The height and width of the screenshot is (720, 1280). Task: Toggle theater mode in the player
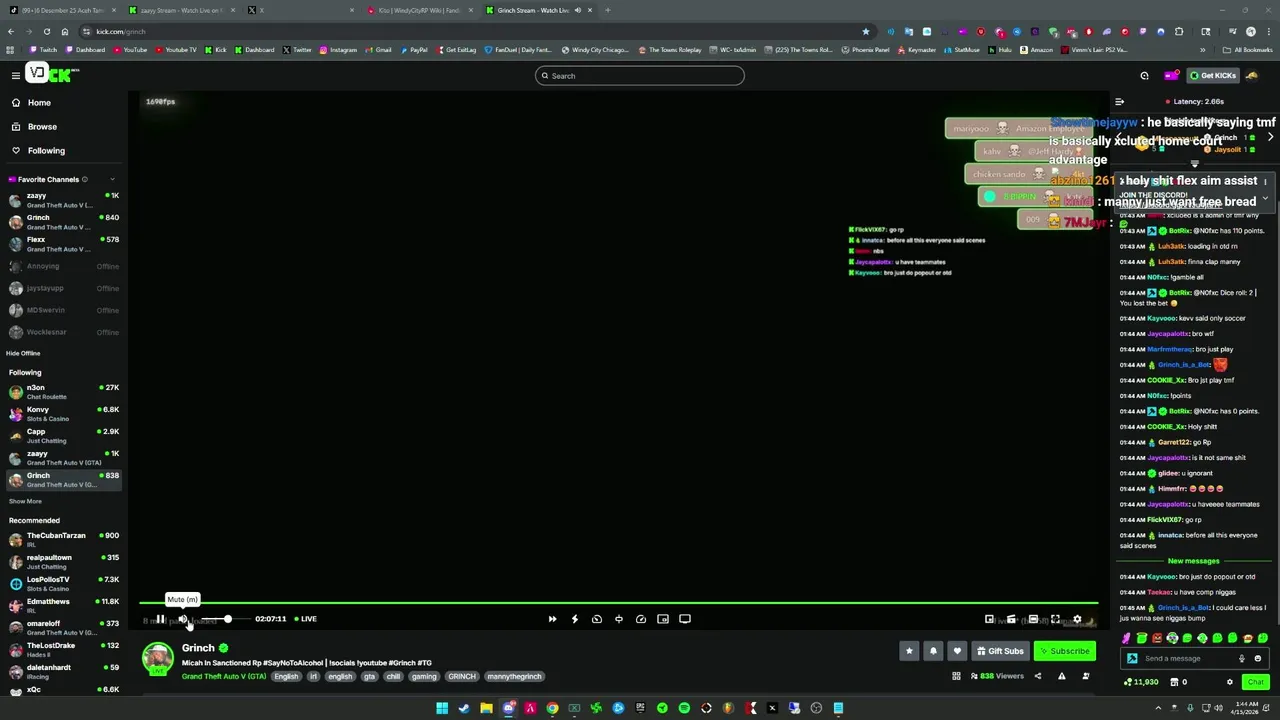click(1033, 619)
